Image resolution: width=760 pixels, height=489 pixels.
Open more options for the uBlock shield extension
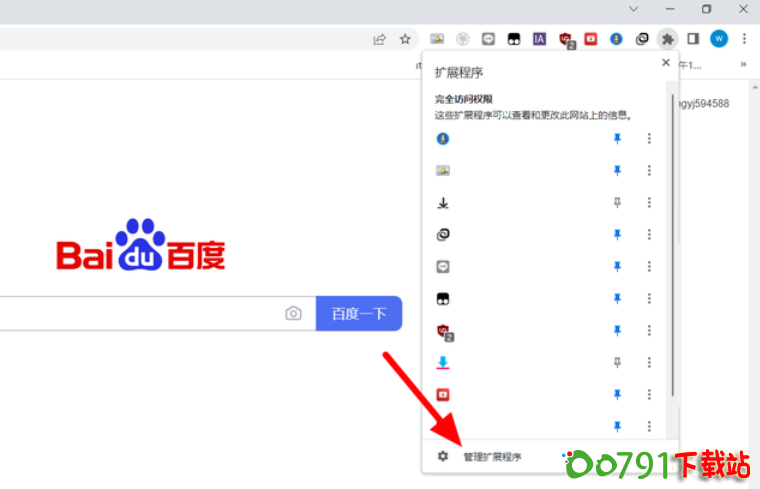[x=649, y=330]
